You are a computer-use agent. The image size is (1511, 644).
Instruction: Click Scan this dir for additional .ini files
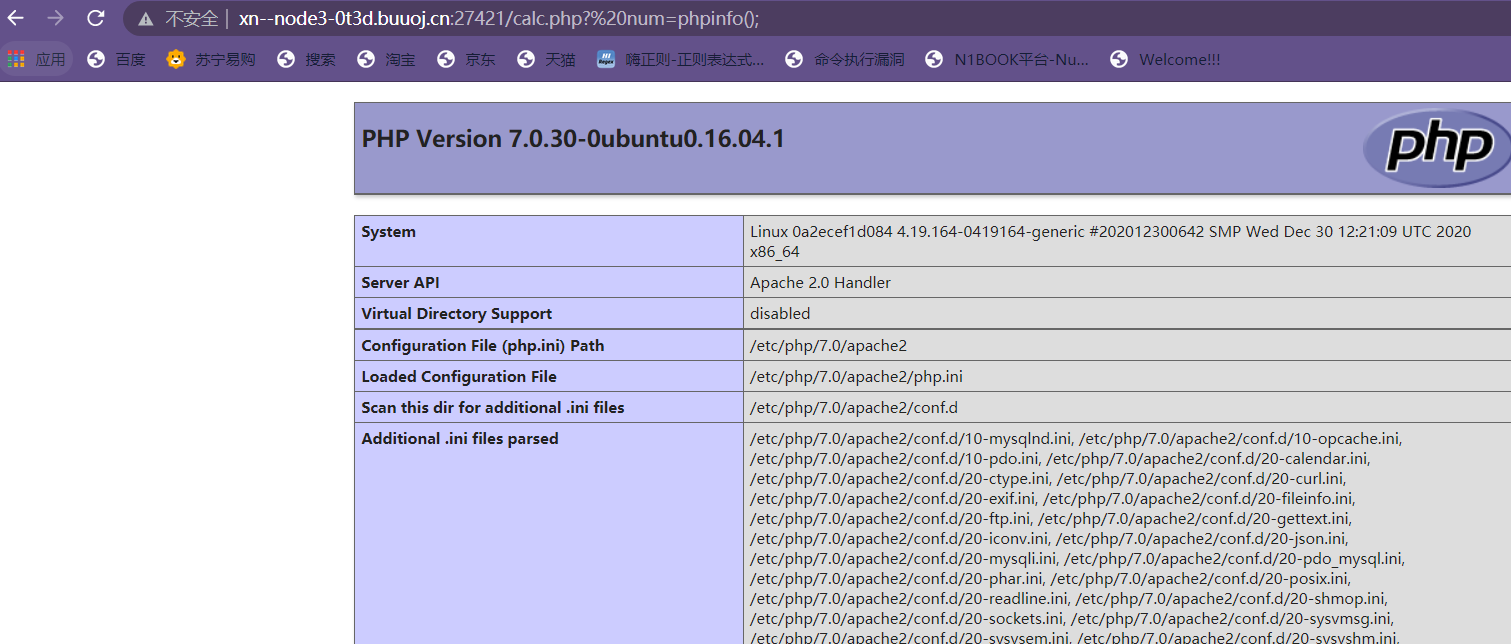point(493,408)
